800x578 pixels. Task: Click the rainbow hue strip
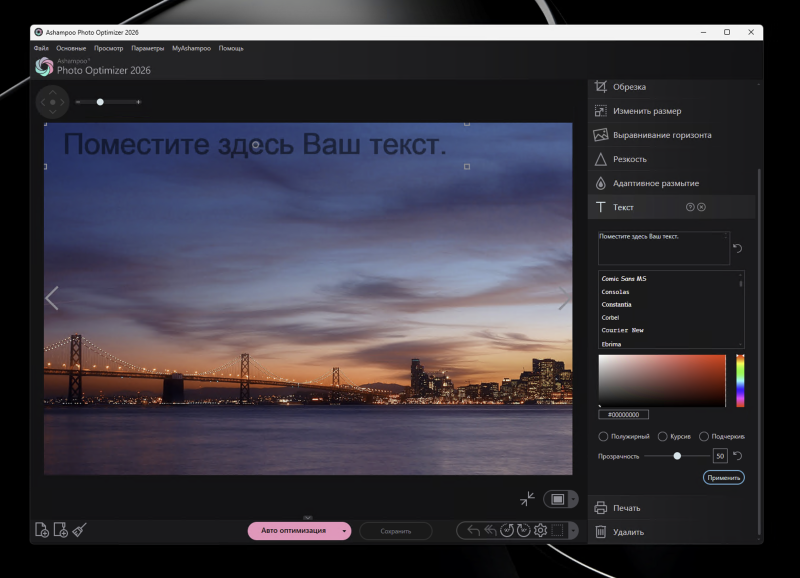[740, 381]
